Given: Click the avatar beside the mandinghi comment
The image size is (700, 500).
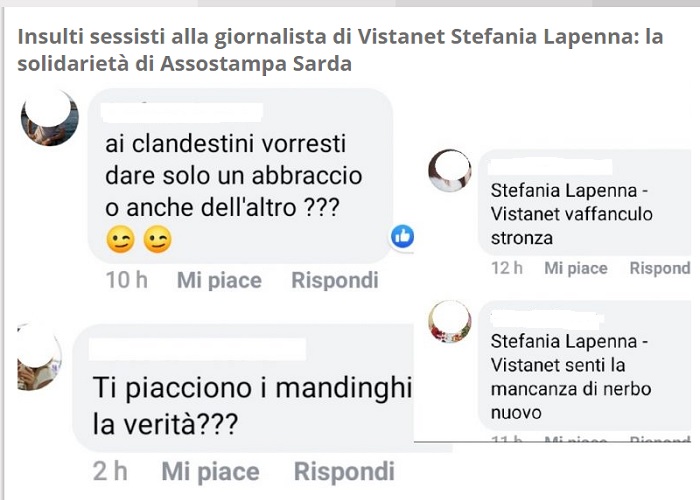Looking at the screenshot, I should 38,357.
